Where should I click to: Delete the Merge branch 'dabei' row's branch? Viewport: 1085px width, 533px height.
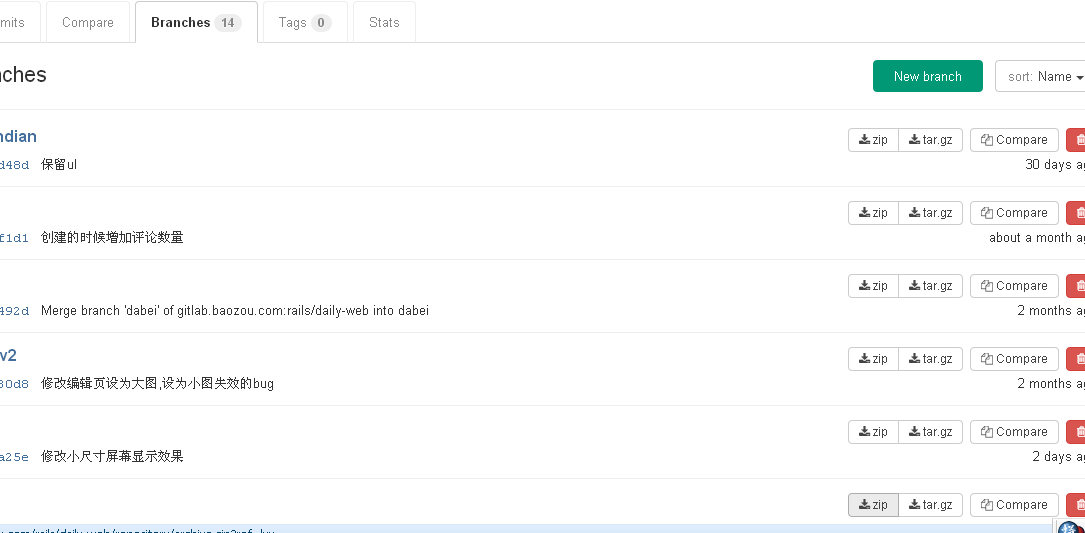(x=1076, y=286)
